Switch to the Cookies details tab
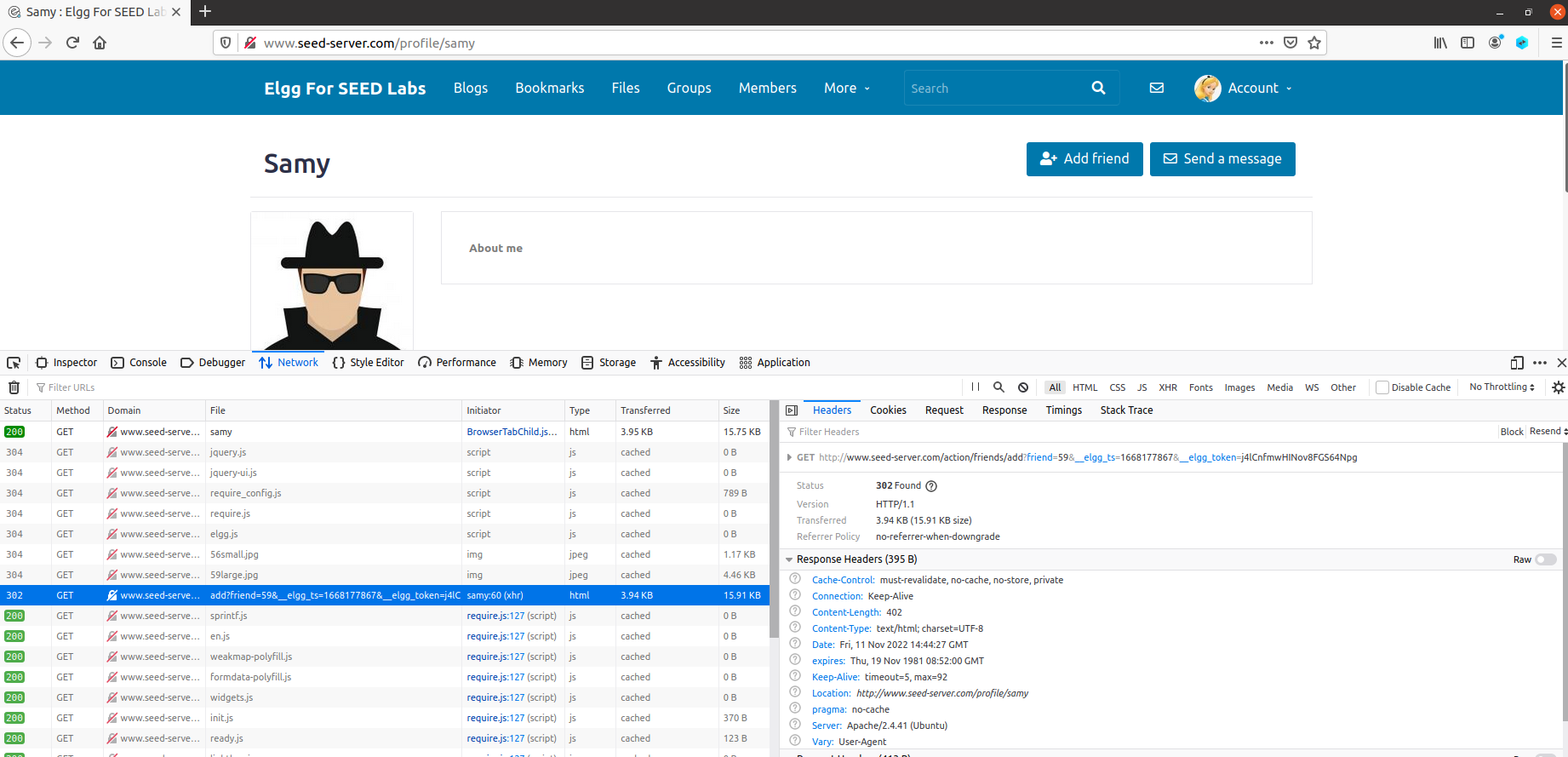This screenshot has height=757, width=1568. point(888,410)
